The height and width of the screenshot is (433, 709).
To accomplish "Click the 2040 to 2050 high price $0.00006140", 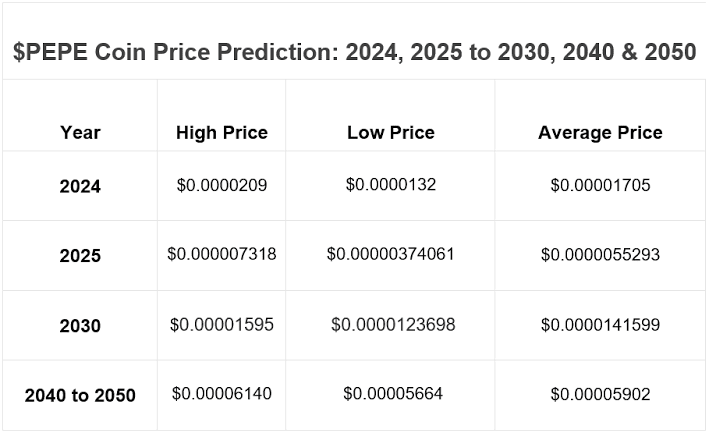I will click(x=221, y=394).
